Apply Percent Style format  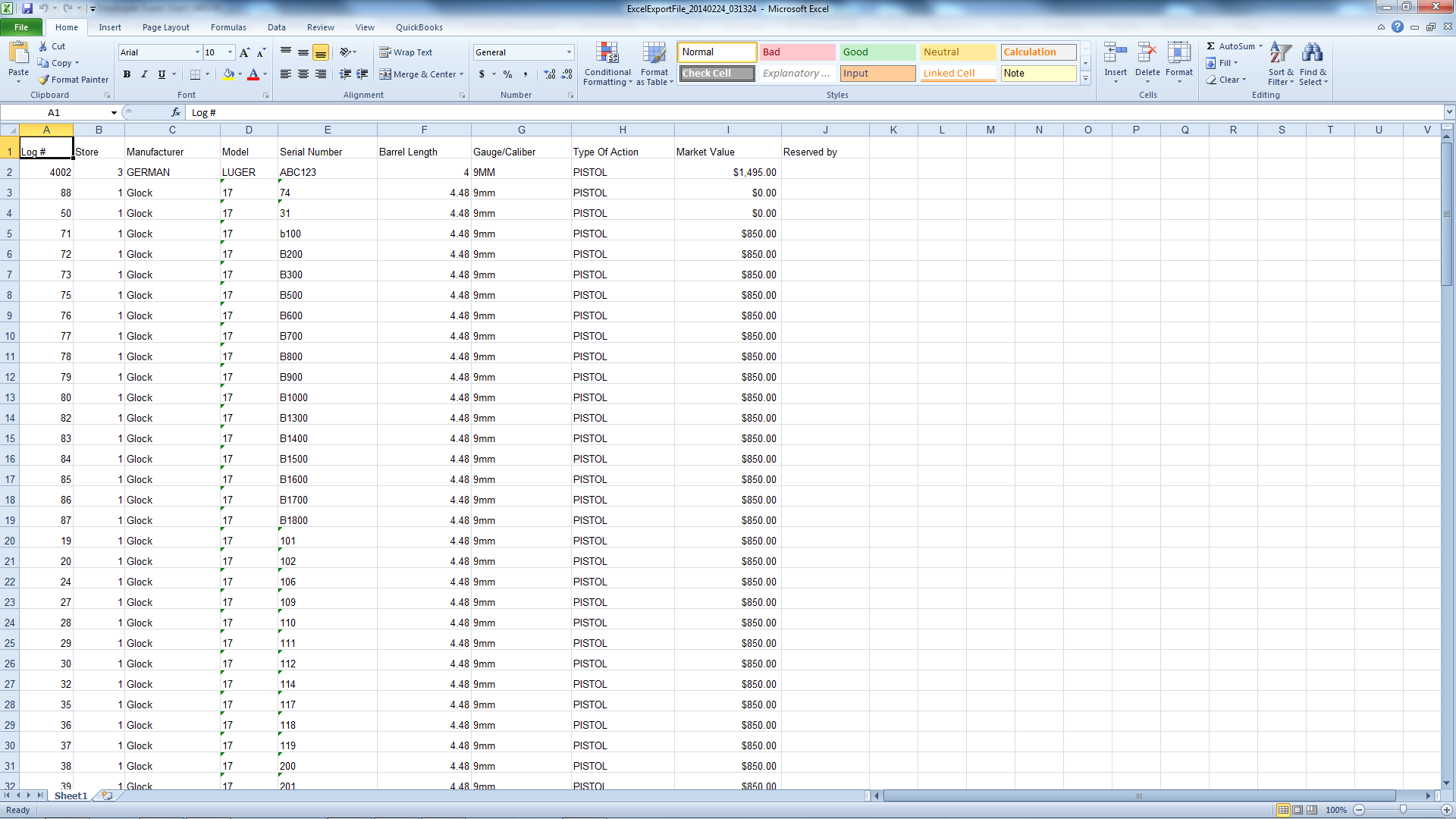(507, 74)
